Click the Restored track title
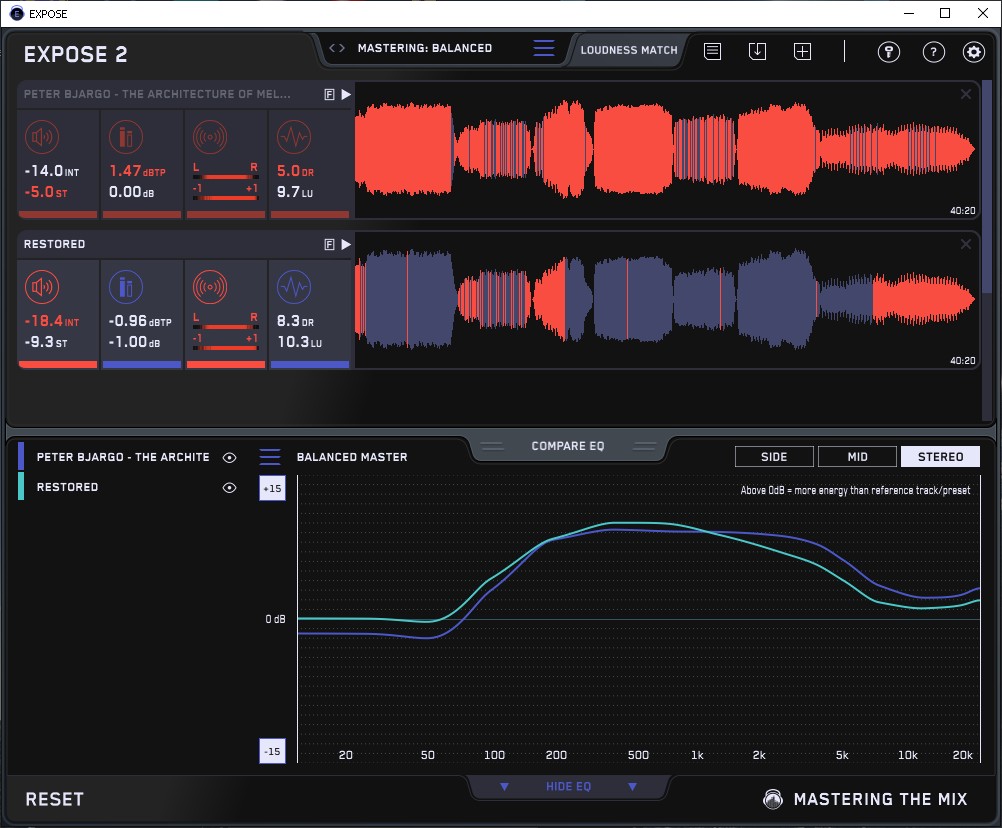 (54, 244)
